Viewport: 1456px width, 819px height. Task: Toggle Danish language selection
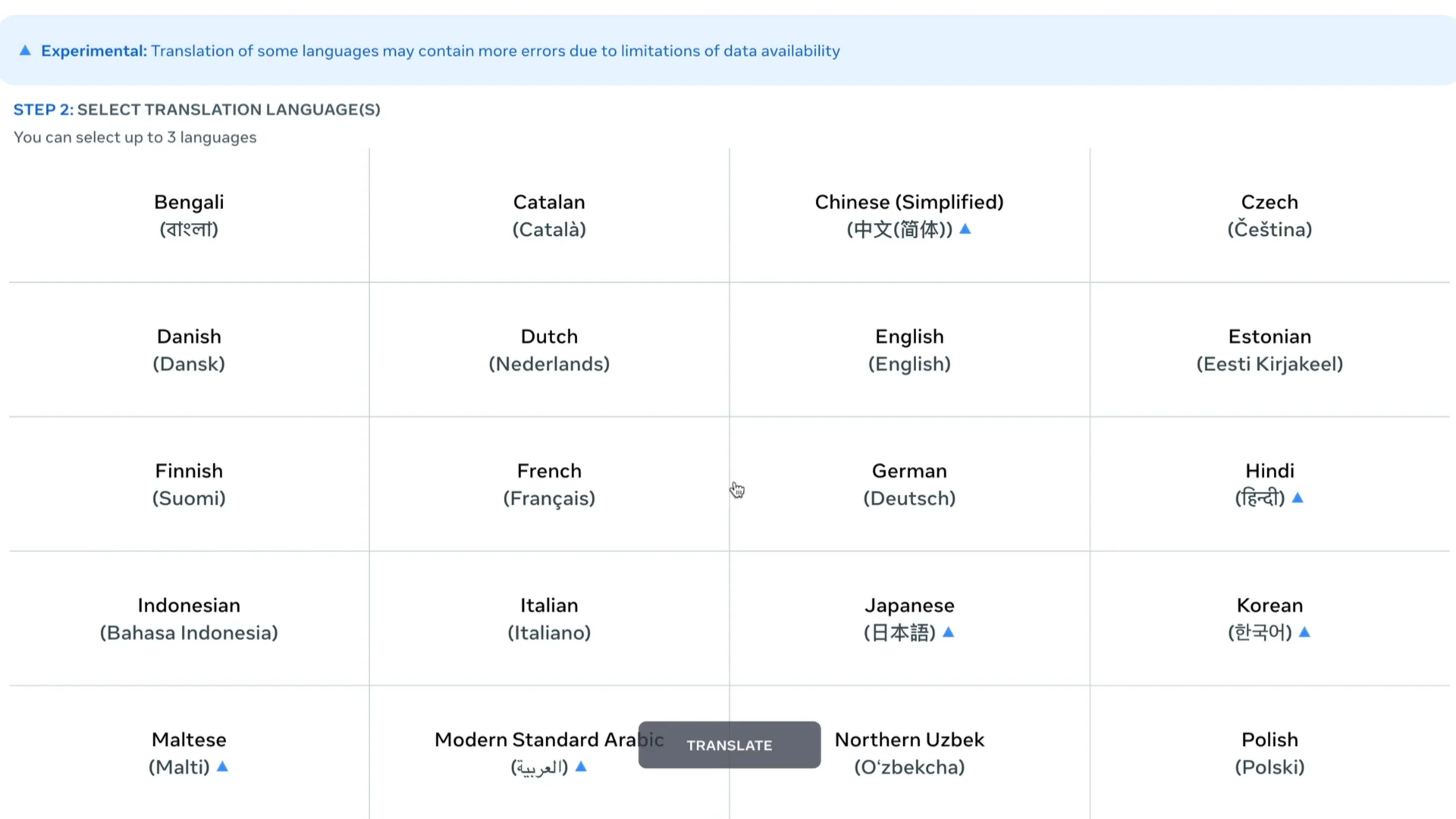(x=189, y=350)
